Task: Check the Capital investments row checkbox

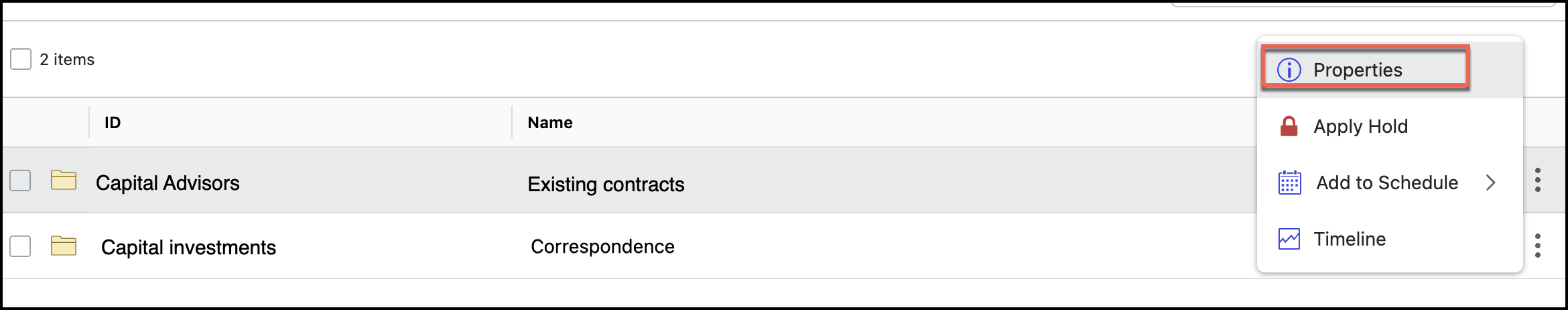Action: coord(20,246)
